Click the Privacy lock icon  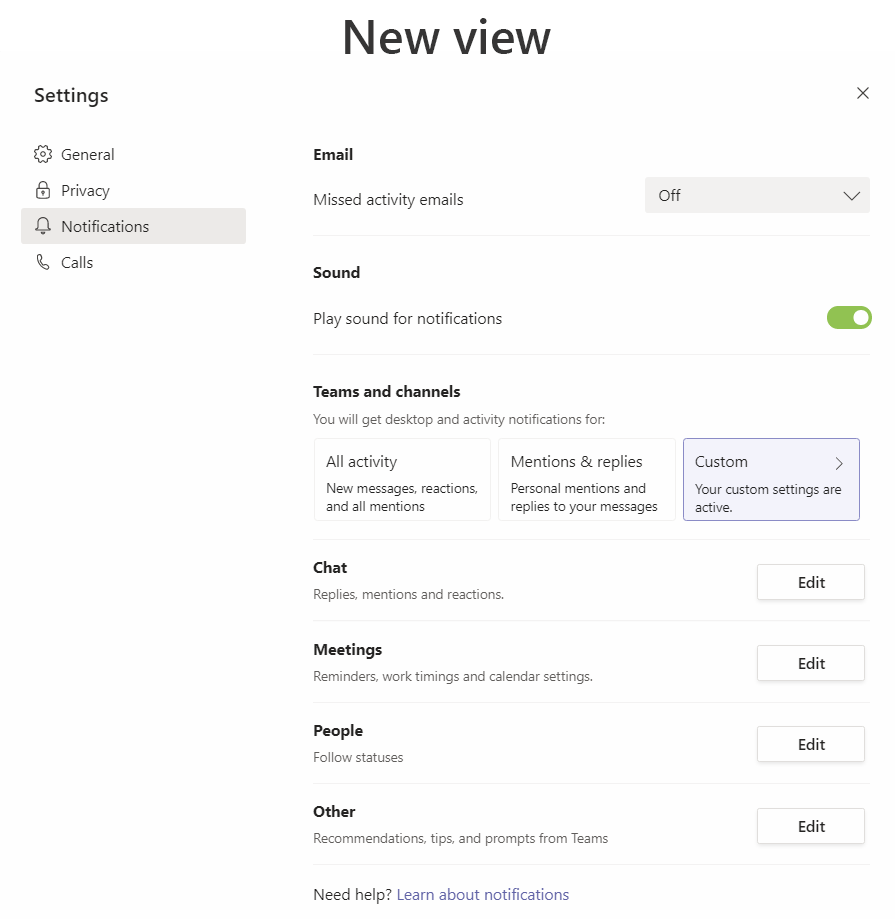coord(42,190)
